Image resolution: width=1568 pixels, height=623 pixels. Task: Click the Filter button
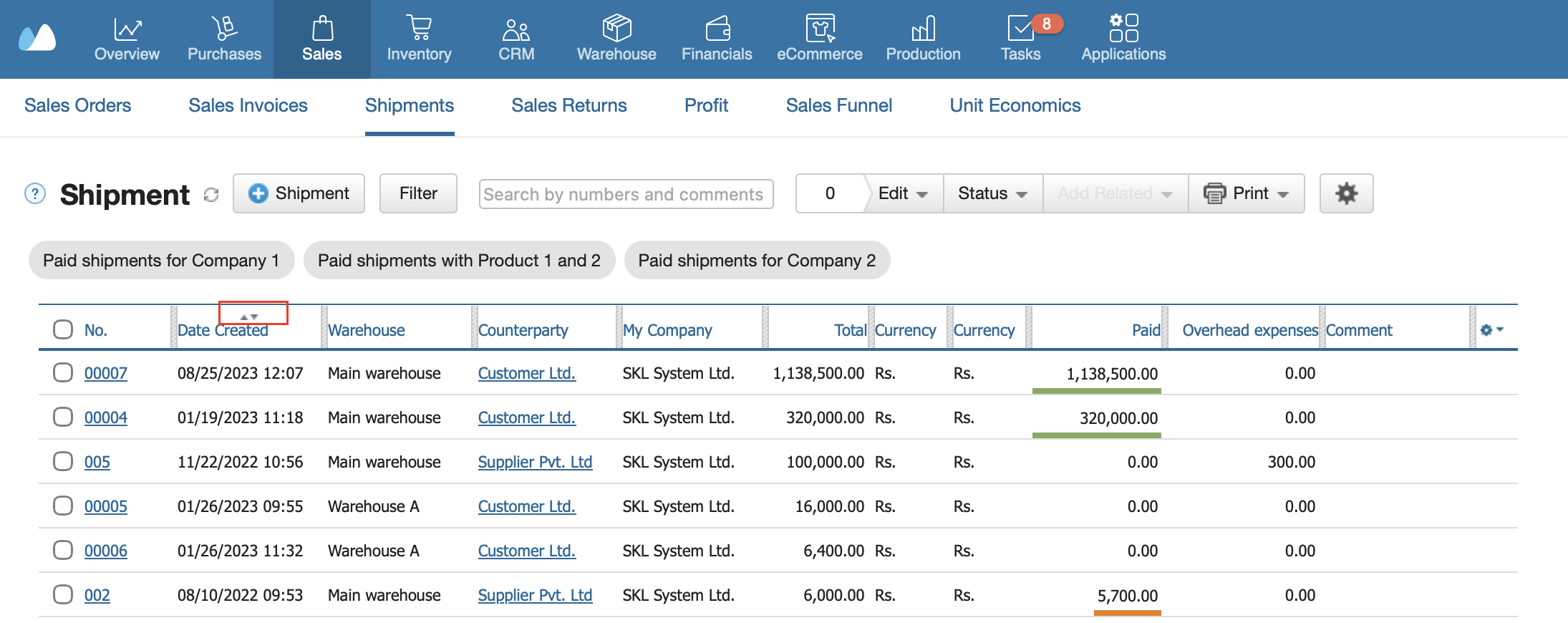(418, 193)
